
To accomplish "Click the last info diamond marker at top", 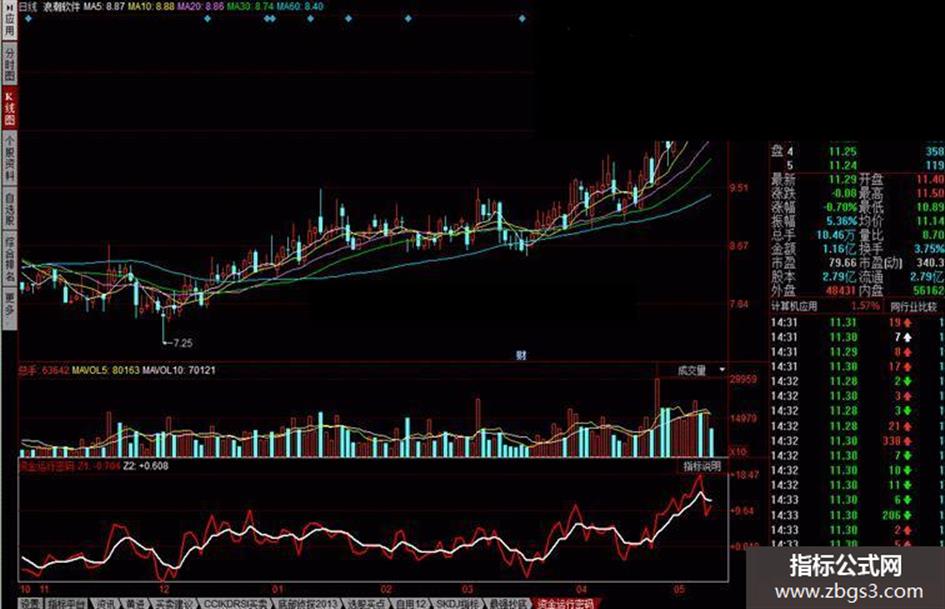I will [522, 19].
